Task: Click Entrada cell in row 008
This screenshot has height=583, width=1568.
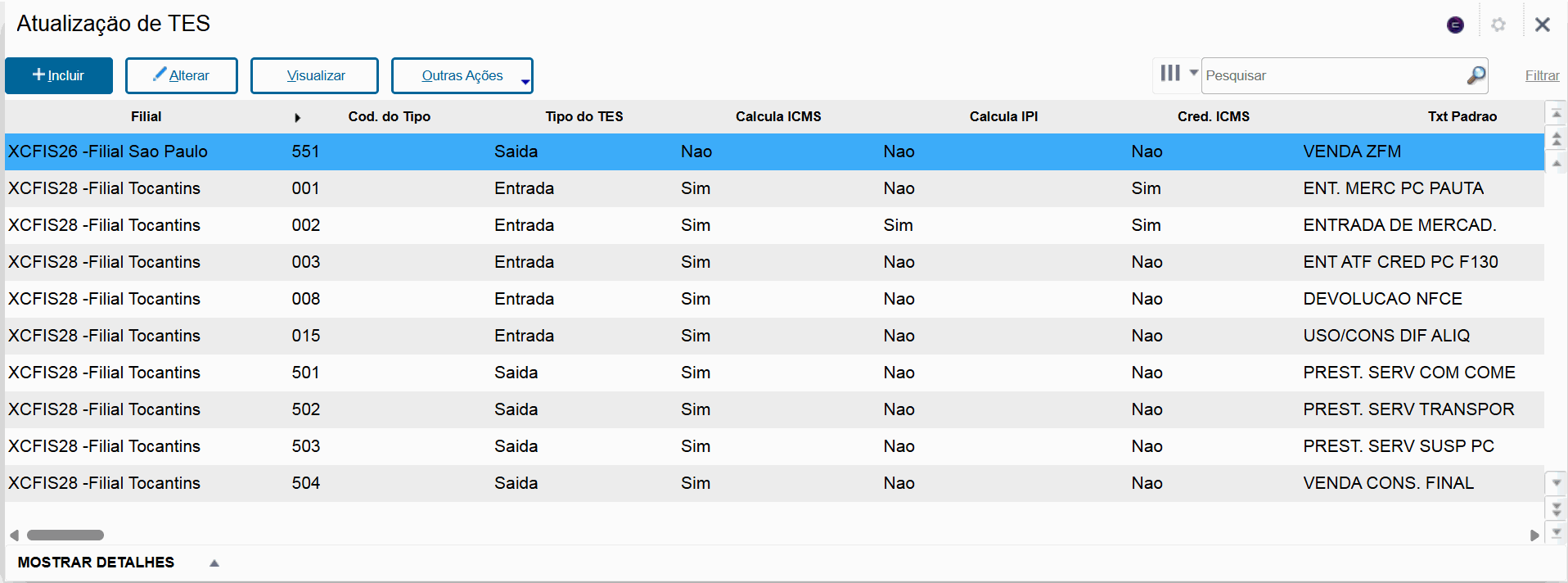Action: point(524,299)
